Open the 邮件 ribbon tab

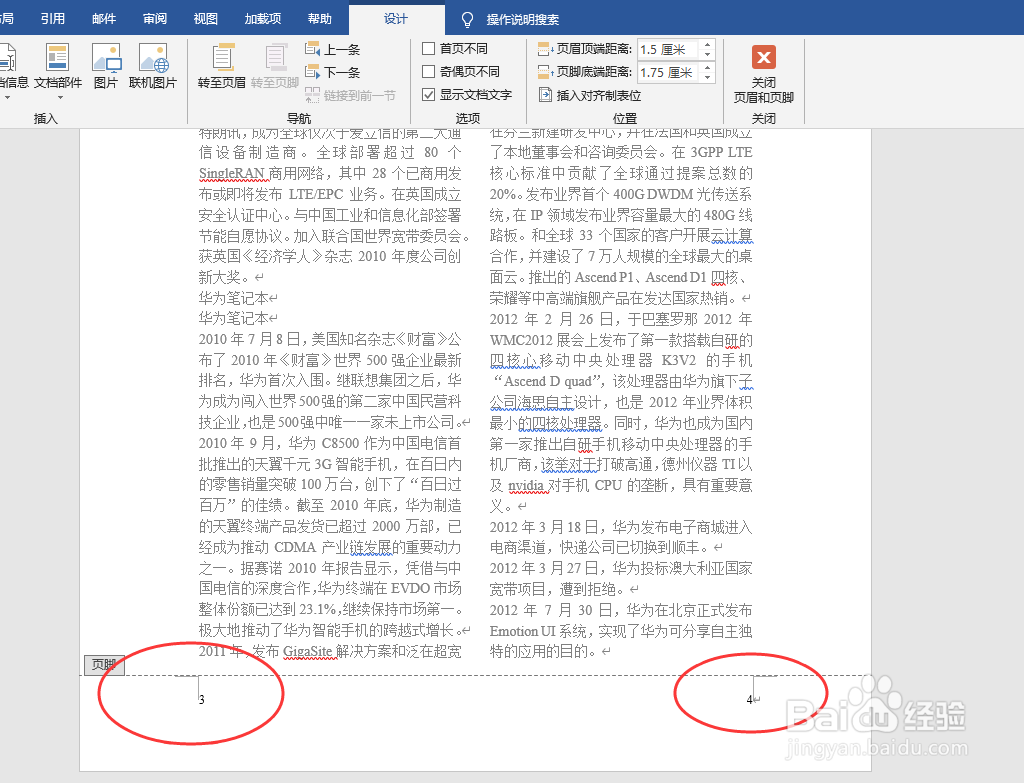click(104, 18)
